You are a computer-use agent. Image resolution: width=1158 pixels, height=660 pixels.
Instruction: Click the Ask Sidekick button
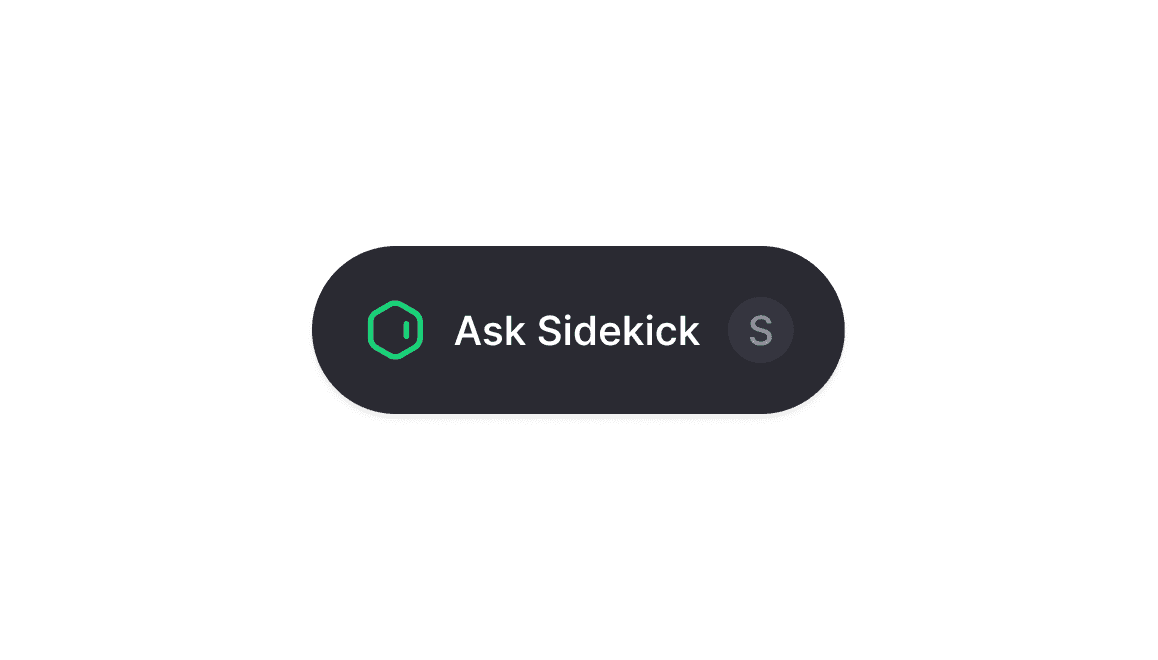578,330
